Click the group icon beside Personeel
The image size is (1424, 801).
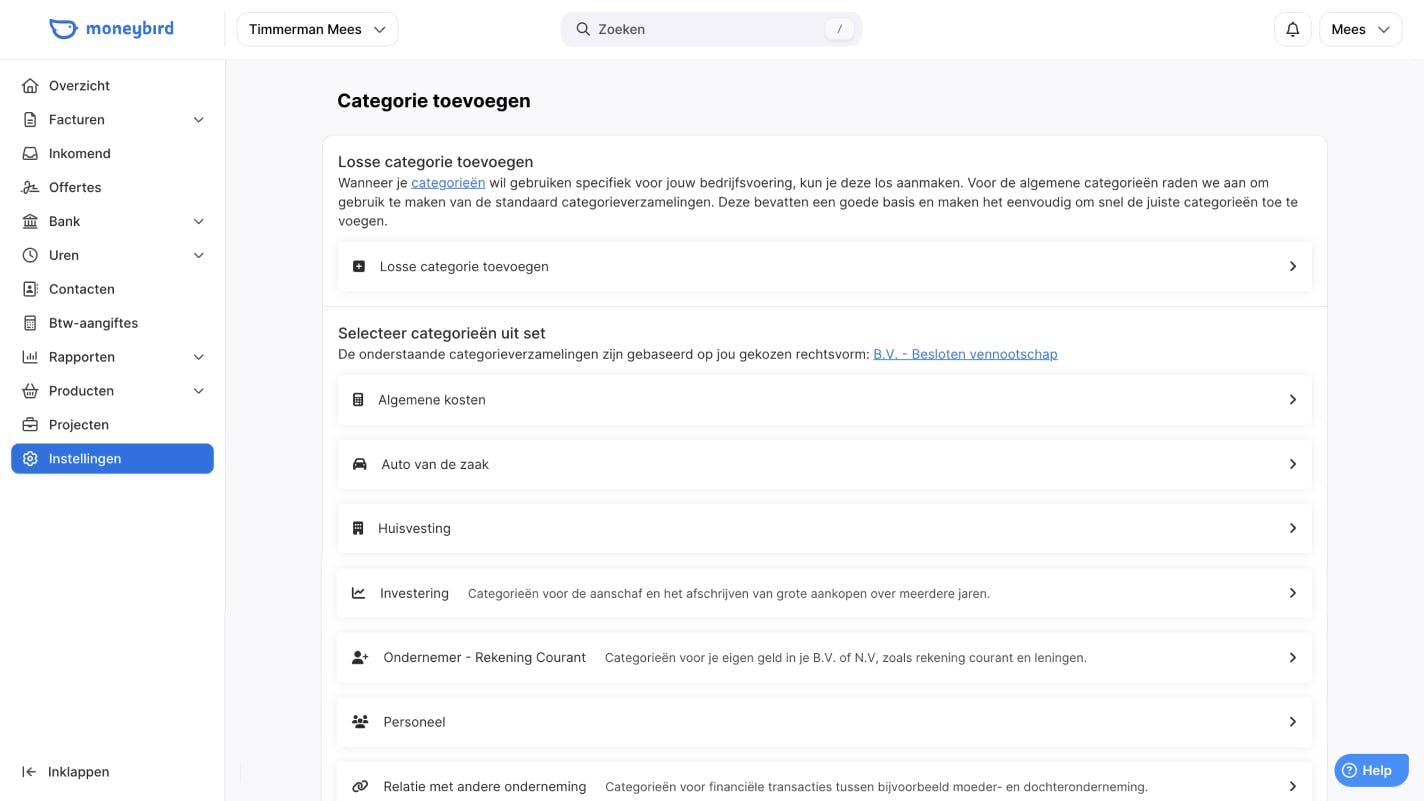(358, 721)
